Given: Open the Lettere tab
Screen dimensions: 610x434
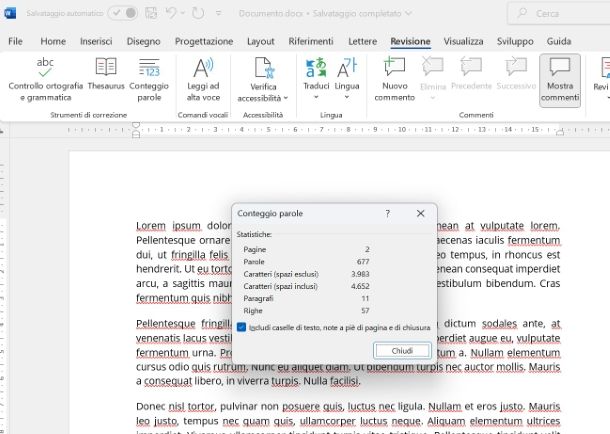Looking at the screenshot, I should [362, 41].
